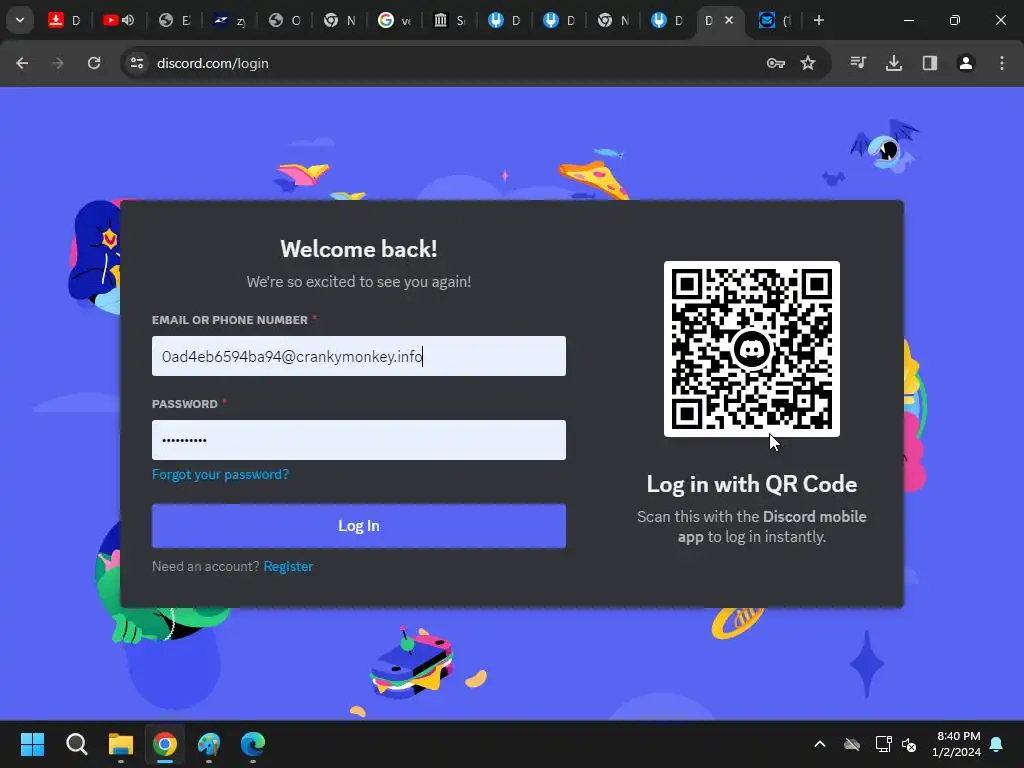Screen dimensions: 1024x768
Task: Click the OneDrive cloud tray icon
Action: tap(852, 744)
